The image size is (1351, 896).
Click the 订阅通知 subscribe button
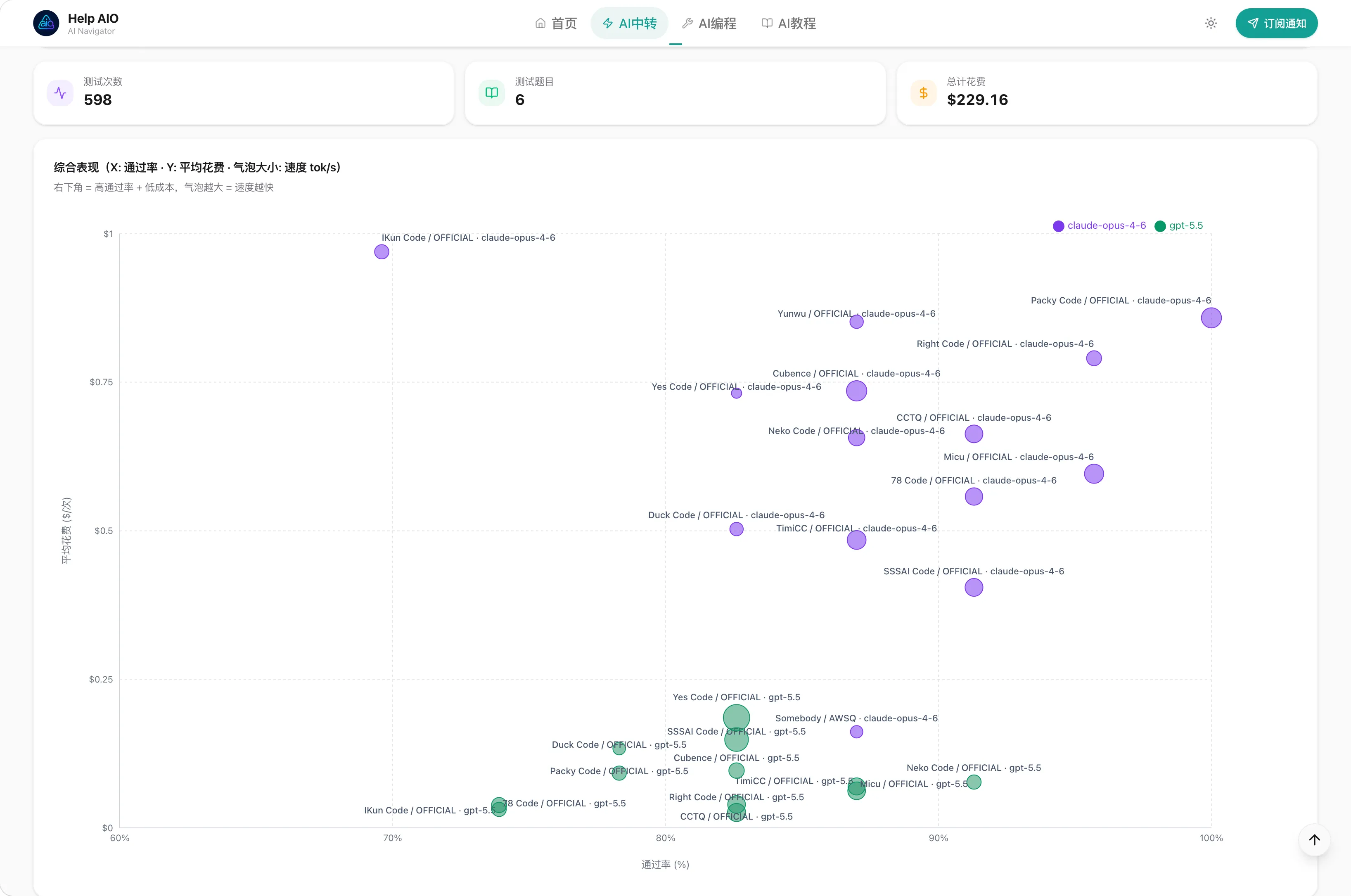click(x=1276, y=24)
